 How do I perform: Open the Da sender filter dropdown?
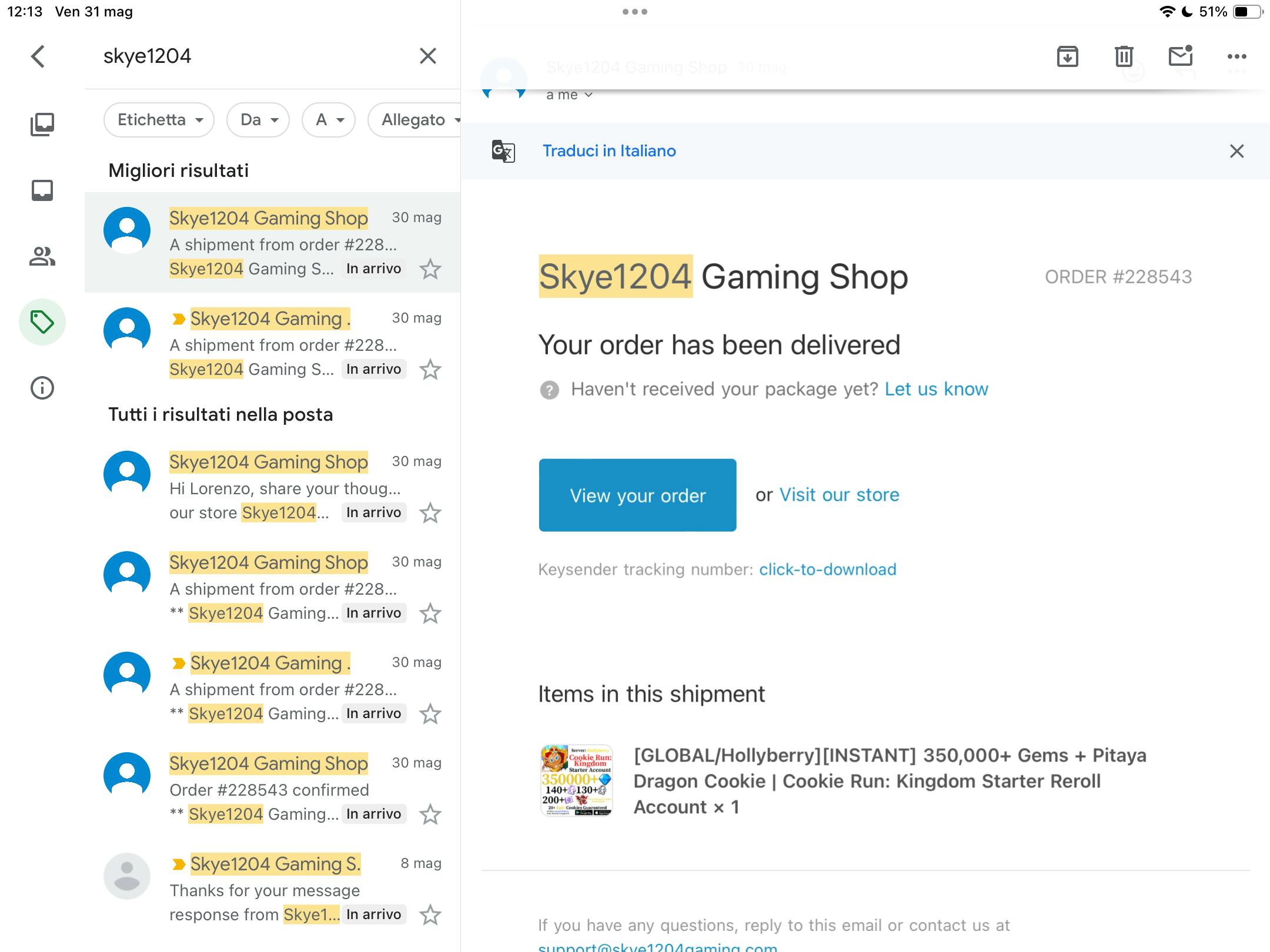point(258,120)
